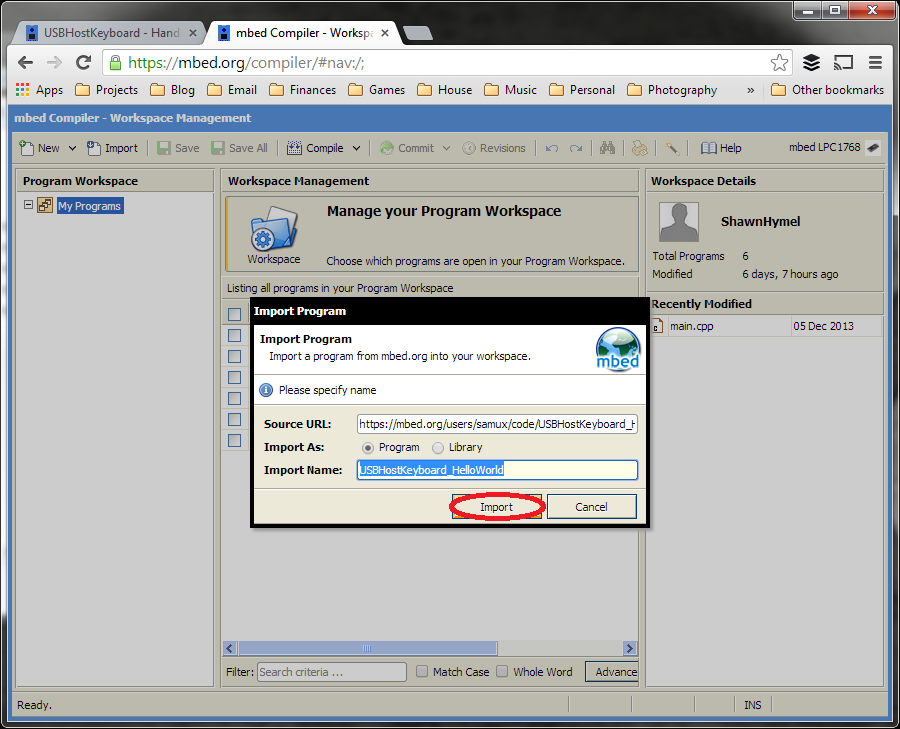Screen dimensions: 900x729
Task: Click the Import button in dialog
Action: [496, 507]
